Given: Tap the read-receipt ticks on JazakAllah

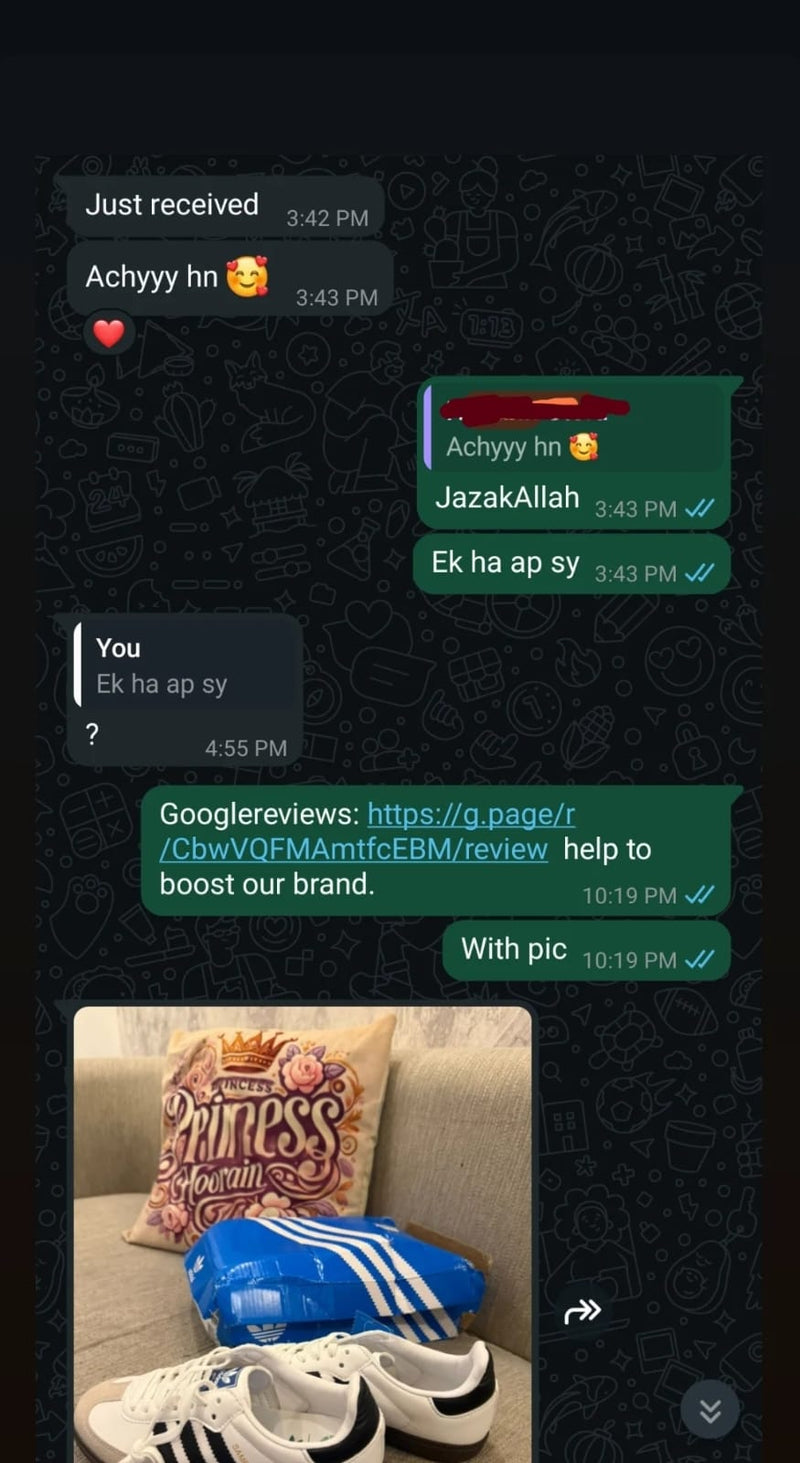Looking at the screenshot, I should 699,509.
